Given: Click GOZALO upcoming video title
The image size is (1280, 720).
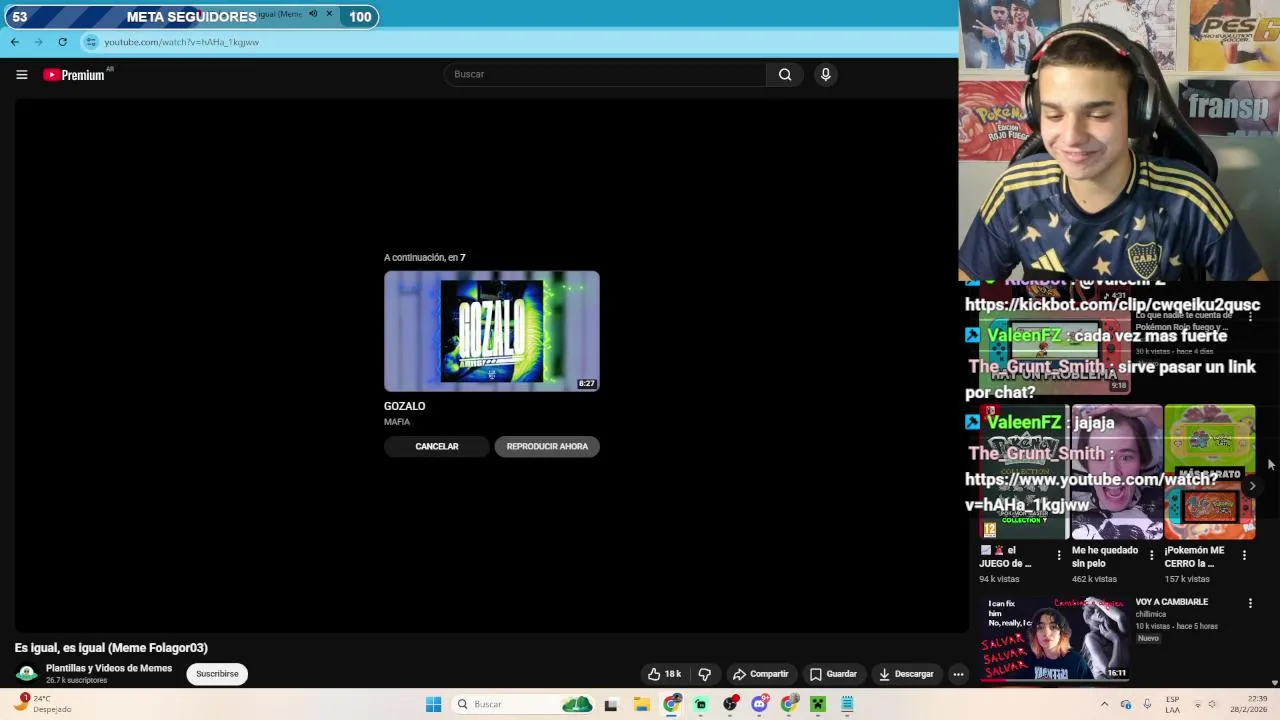Looking at the screenshot, I should coord(405,406).
